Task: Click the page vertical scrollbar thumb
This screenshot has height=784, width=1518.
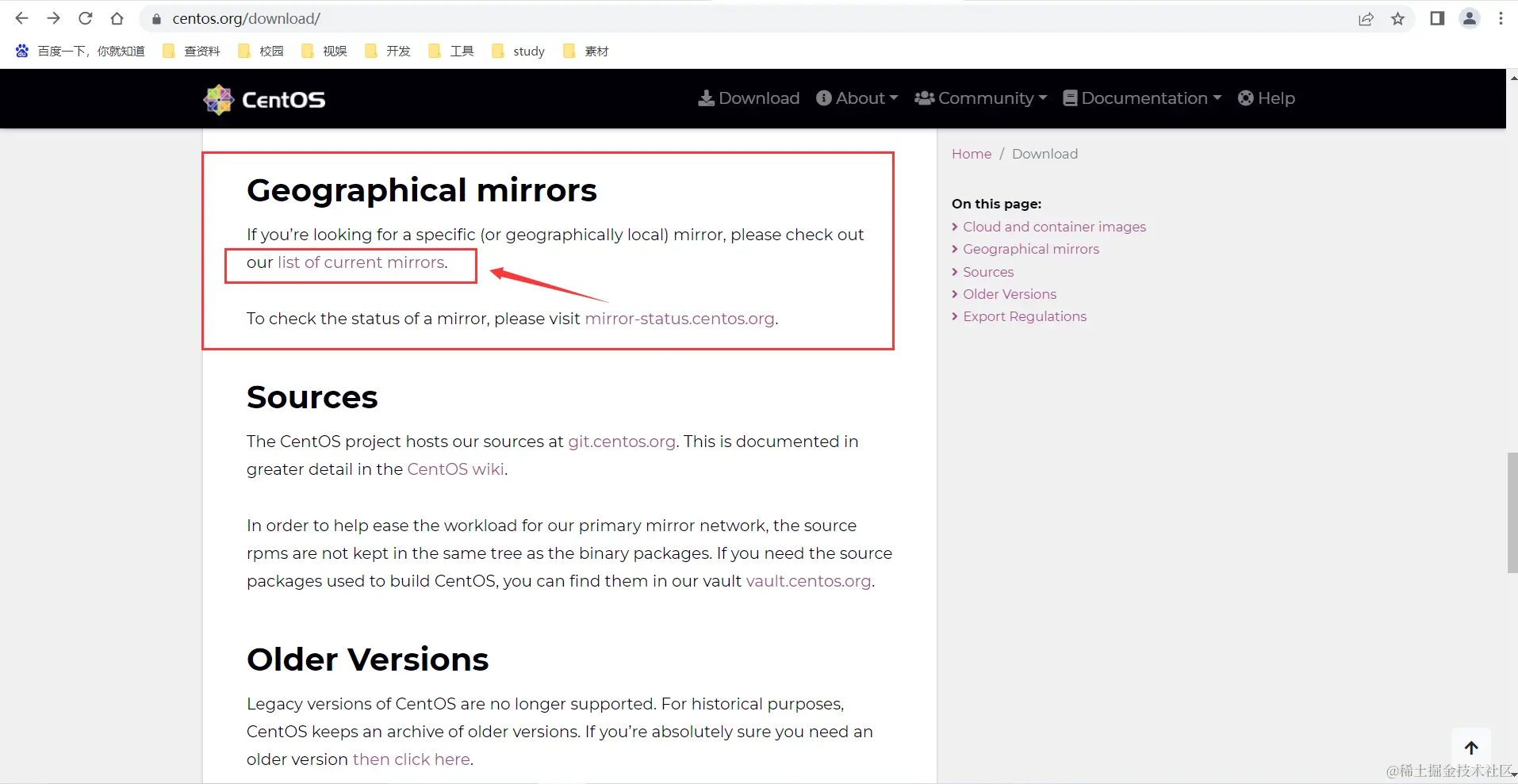Action: pos(1512,512)
